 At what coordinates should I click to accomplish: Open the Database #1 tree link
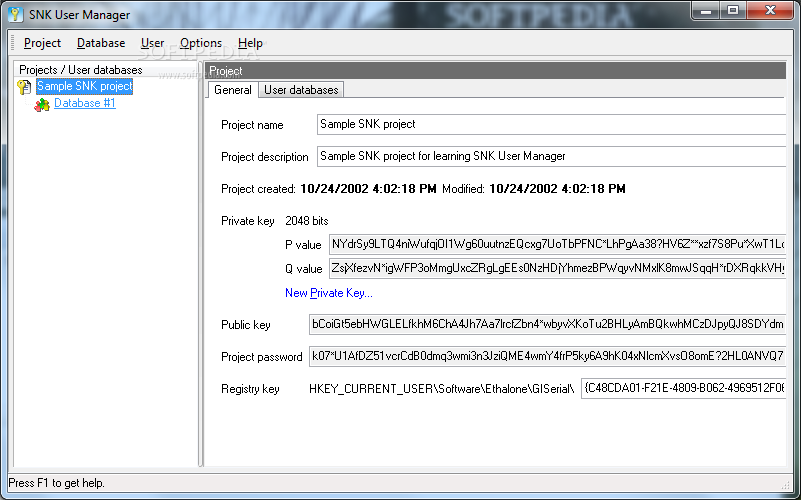(85, 103)
